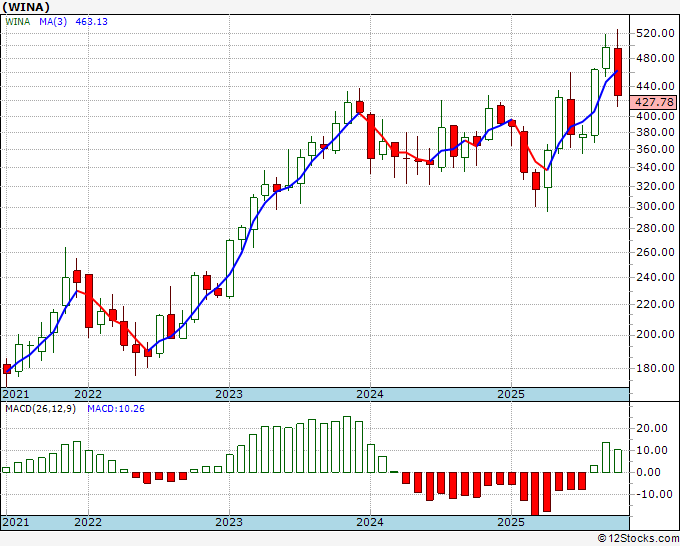Select the 320.00 price axis label
This screenshot has height=546, width=680.
(x=655, y=186)
